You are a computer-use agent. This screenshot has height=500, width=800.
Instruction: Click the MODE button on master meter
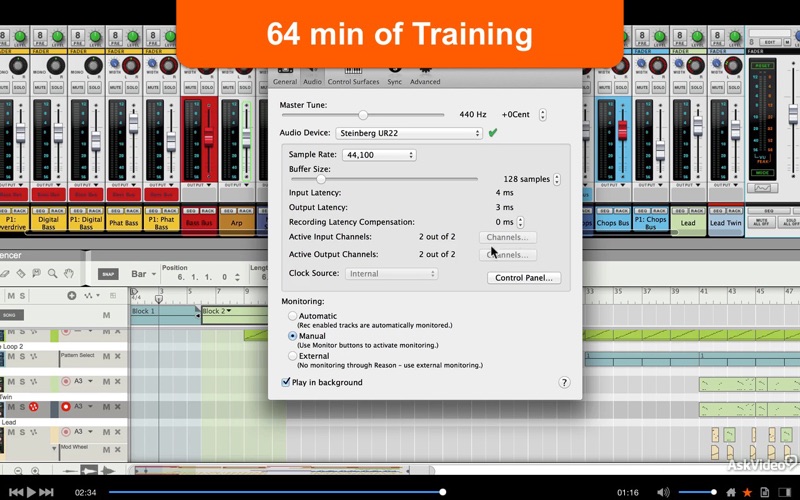pyautogui.click(x=762, y=173)
